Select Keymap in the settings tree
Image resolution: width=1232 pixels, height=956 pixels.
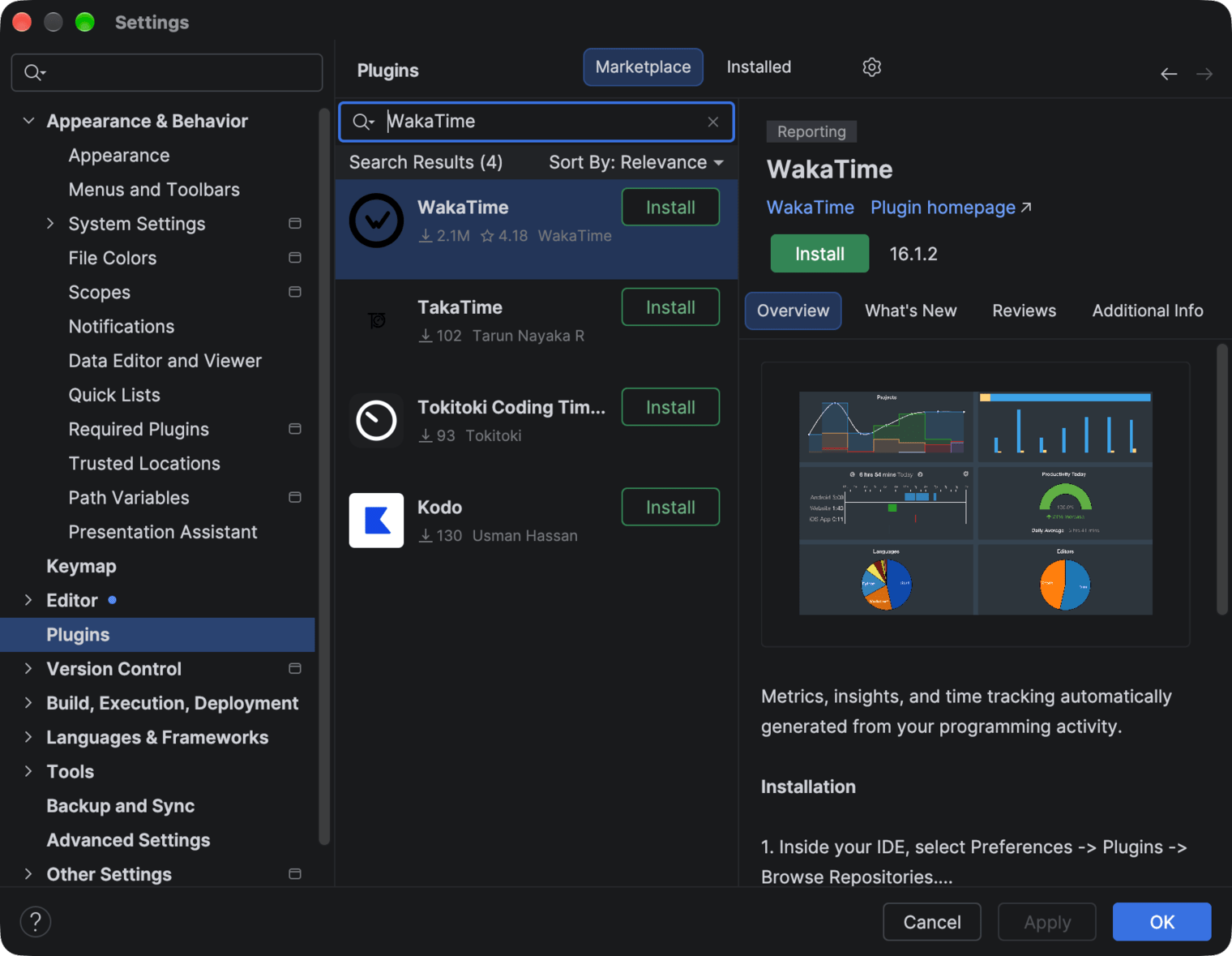point(81,566)
